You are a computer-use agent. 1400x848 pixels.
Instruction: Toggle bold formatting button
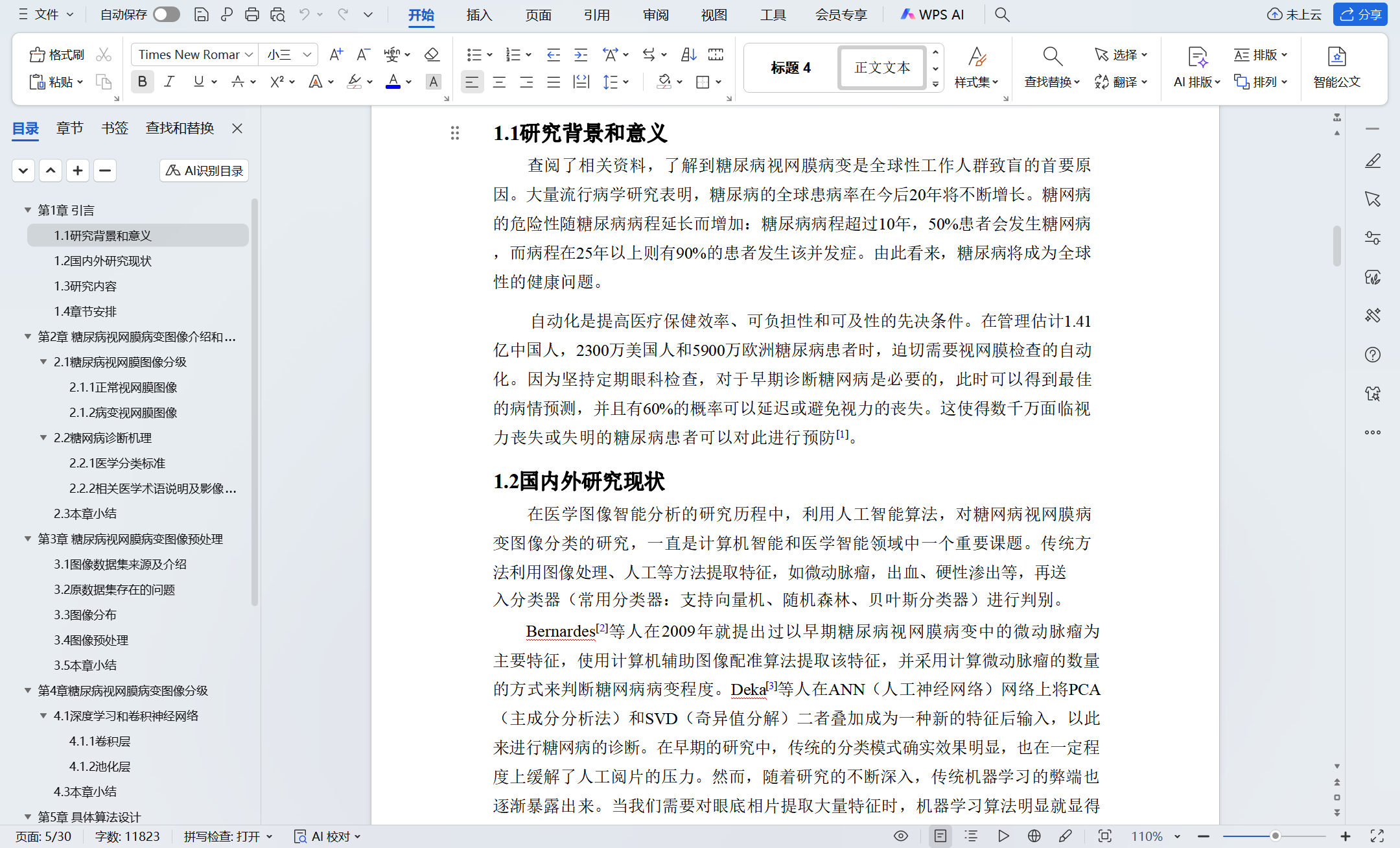tap(142, 82)
